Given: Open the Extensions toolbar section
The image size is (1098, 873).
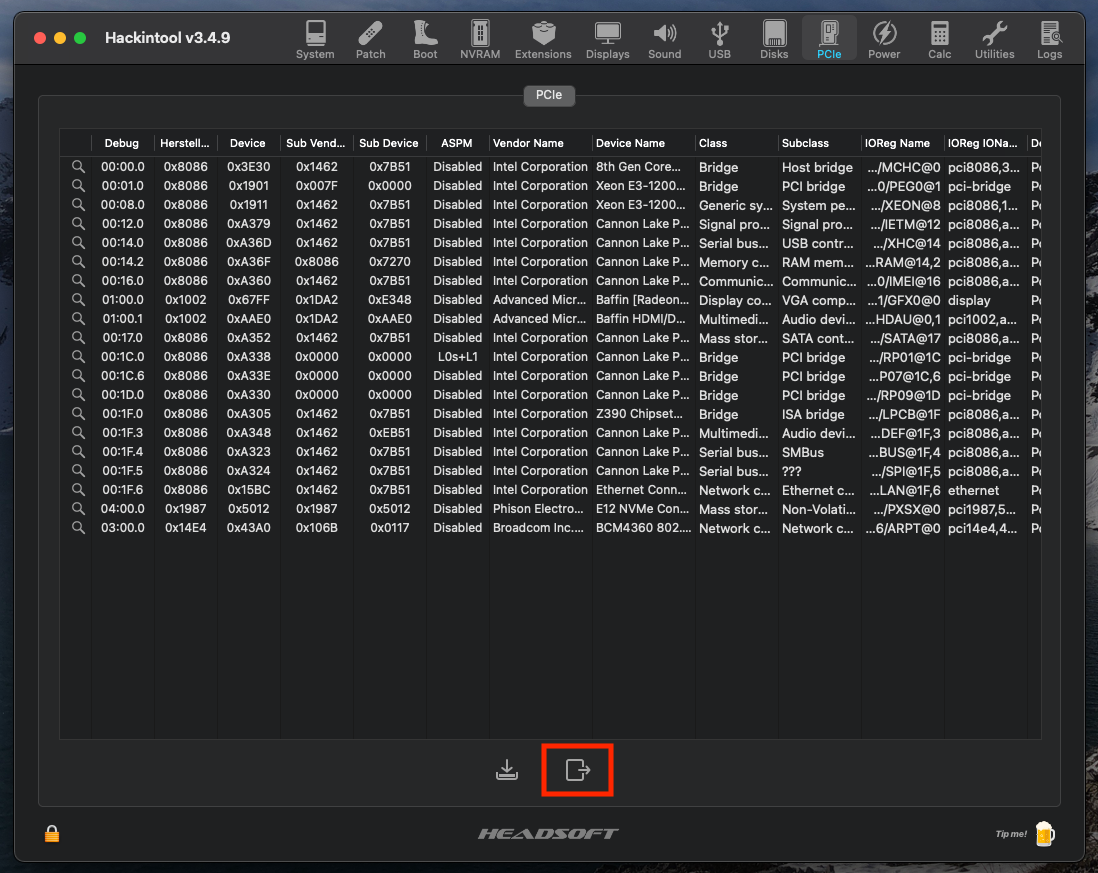Looking at the screenshot, I should [x=543, y=39].
